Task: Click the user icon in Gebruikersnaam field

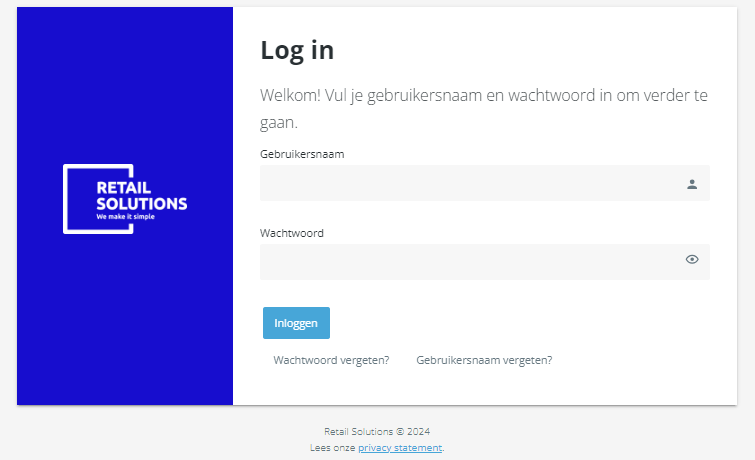Action: pos(692,184)
